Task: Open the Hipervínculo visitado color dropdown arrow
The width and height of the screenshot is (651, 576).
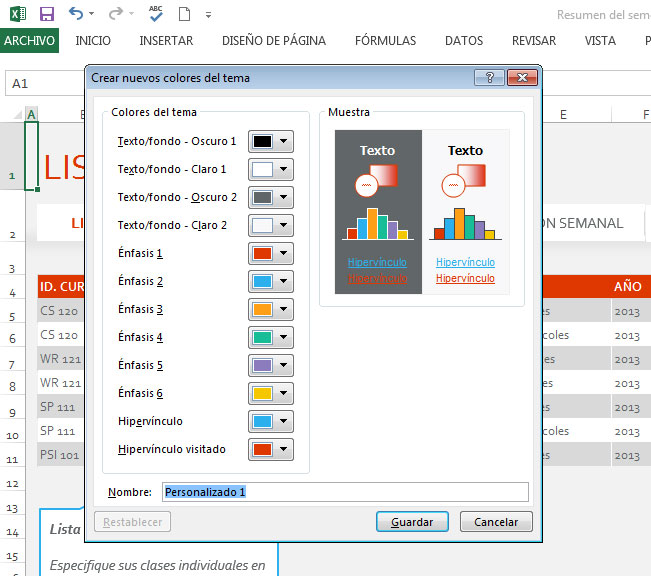Action: [284, 449]
